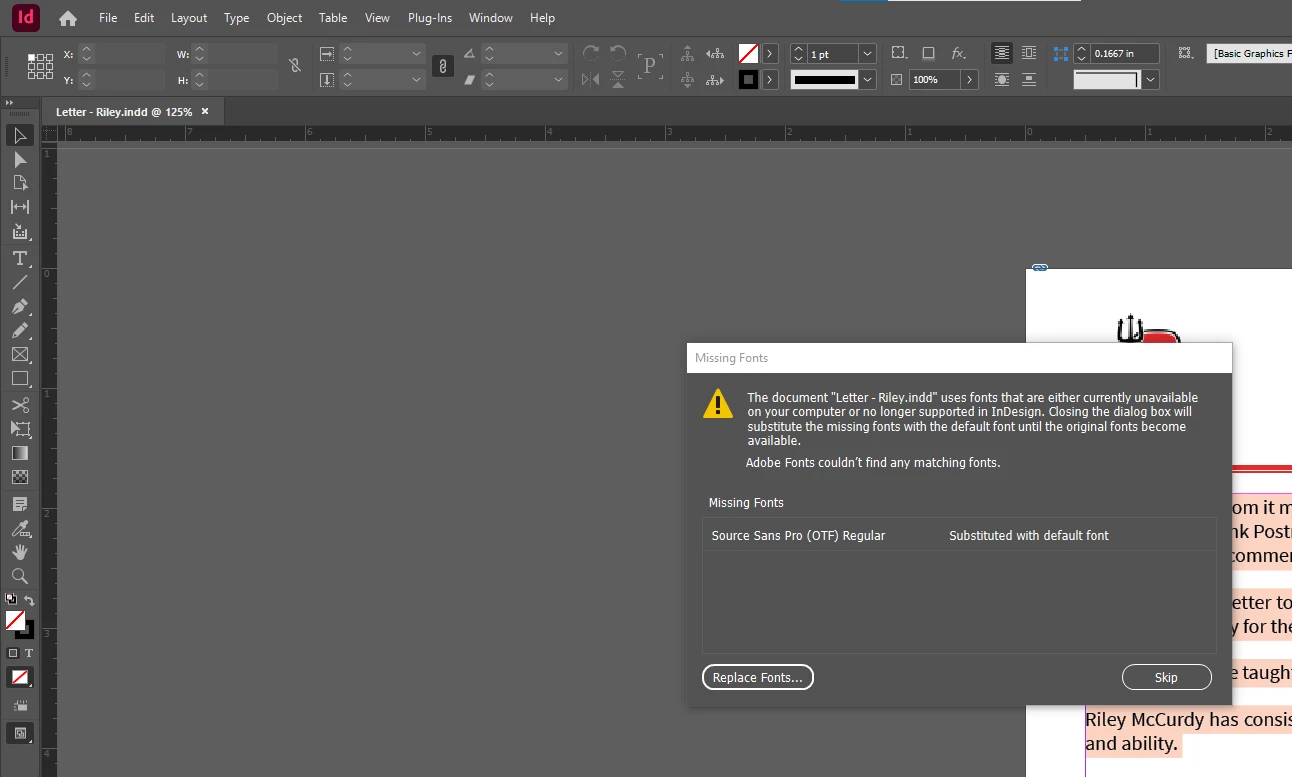Expand the fill color options arrow
Viewport: 1292px width, 777px height.
[x=770, y=53]
